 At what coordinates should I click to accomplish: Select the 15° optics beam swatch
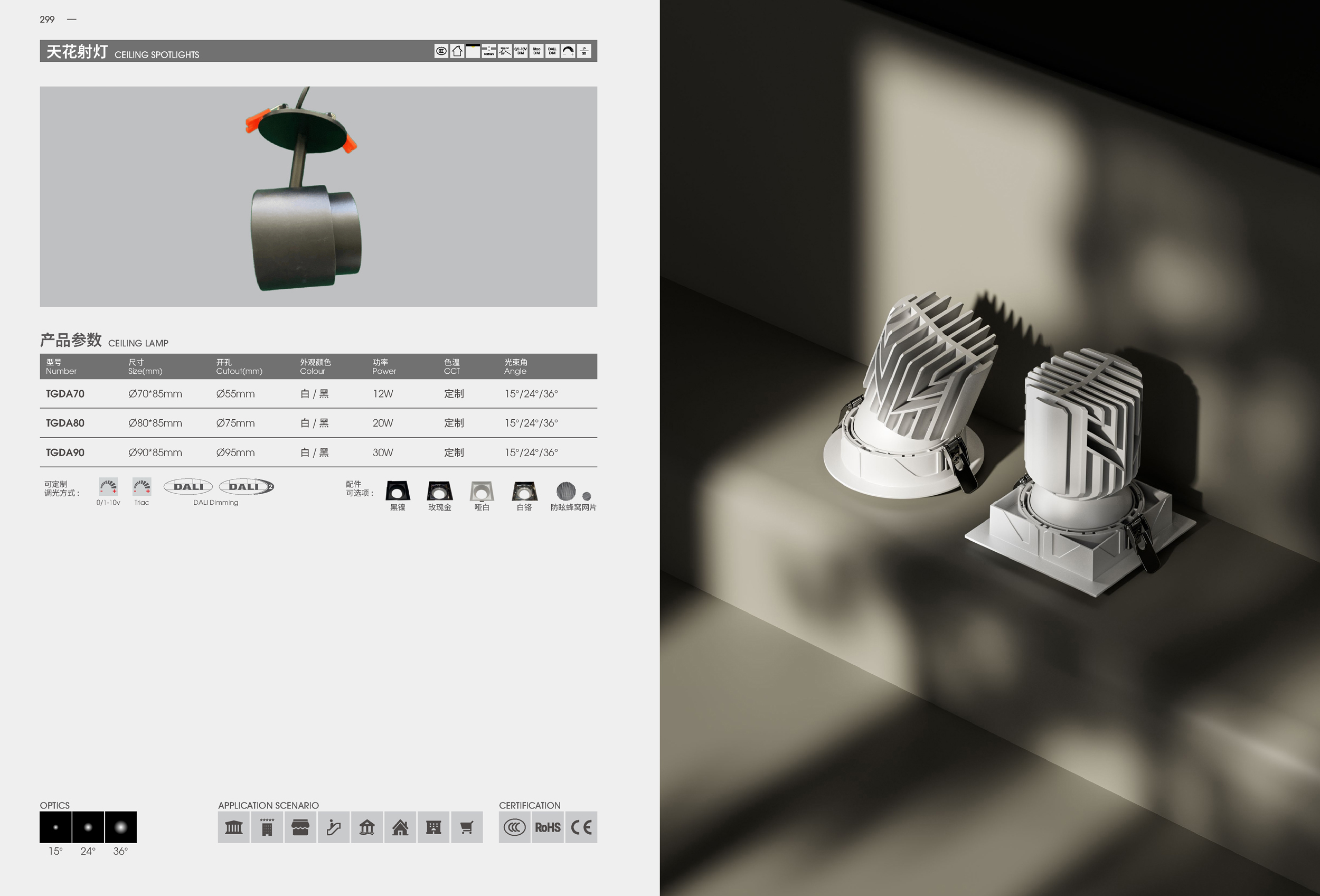(x=55, y=827)
